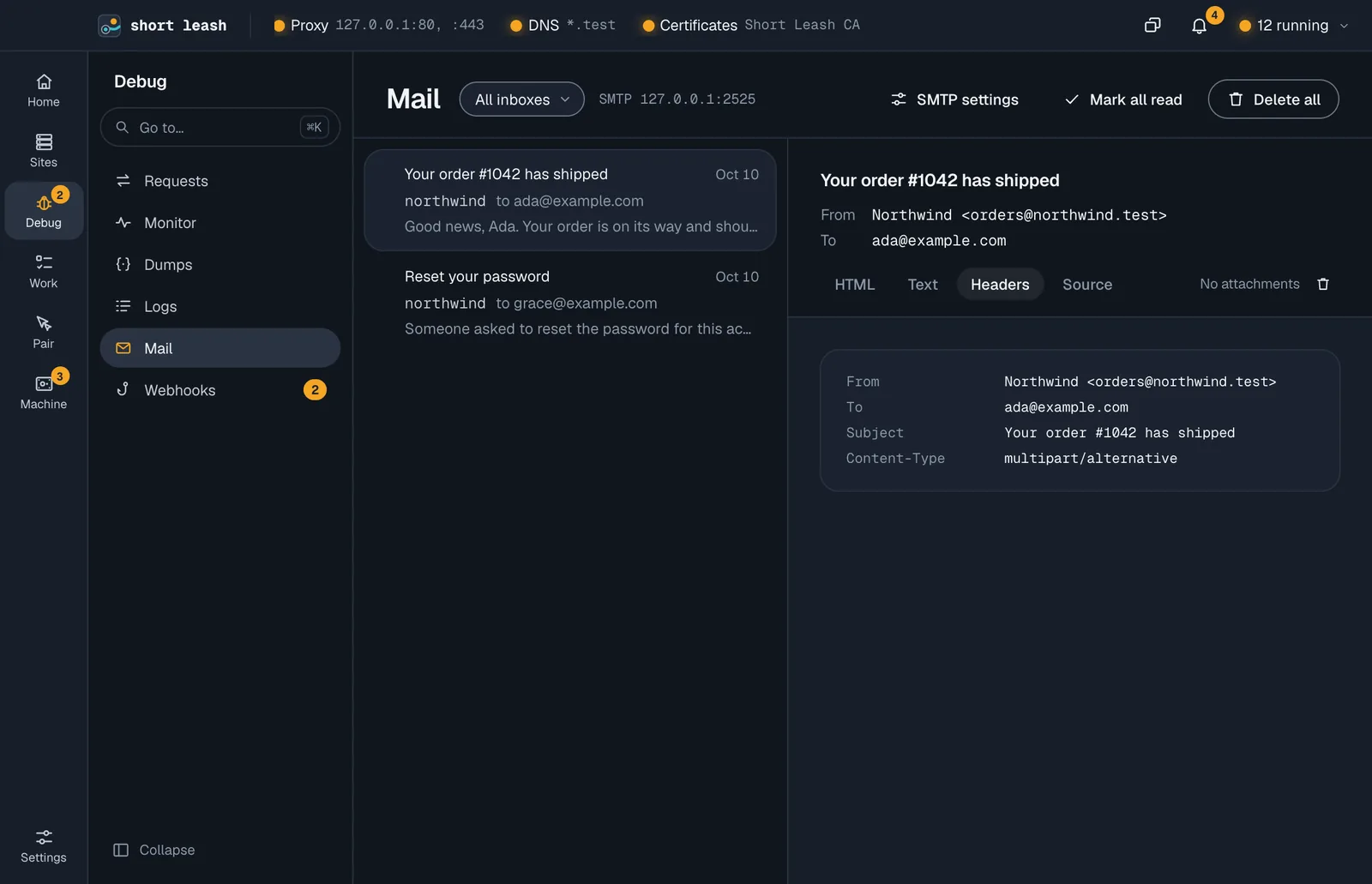Click Mark all read
The width and height of the screenshot is (1372, 884).
click(x=1123, y=99)
